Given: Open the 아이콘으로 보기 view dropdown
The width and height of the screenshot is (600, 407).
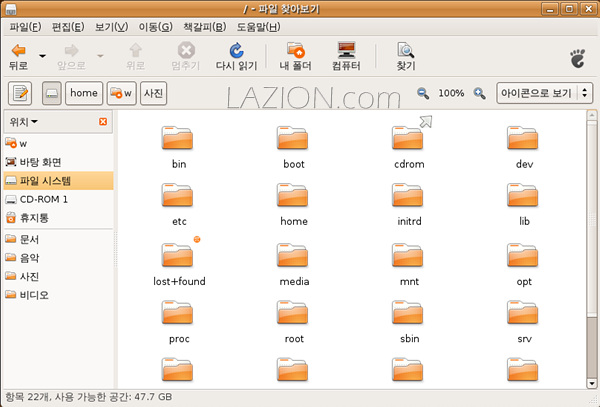Looking at the screenshot, I should click(x=545, y=93).
